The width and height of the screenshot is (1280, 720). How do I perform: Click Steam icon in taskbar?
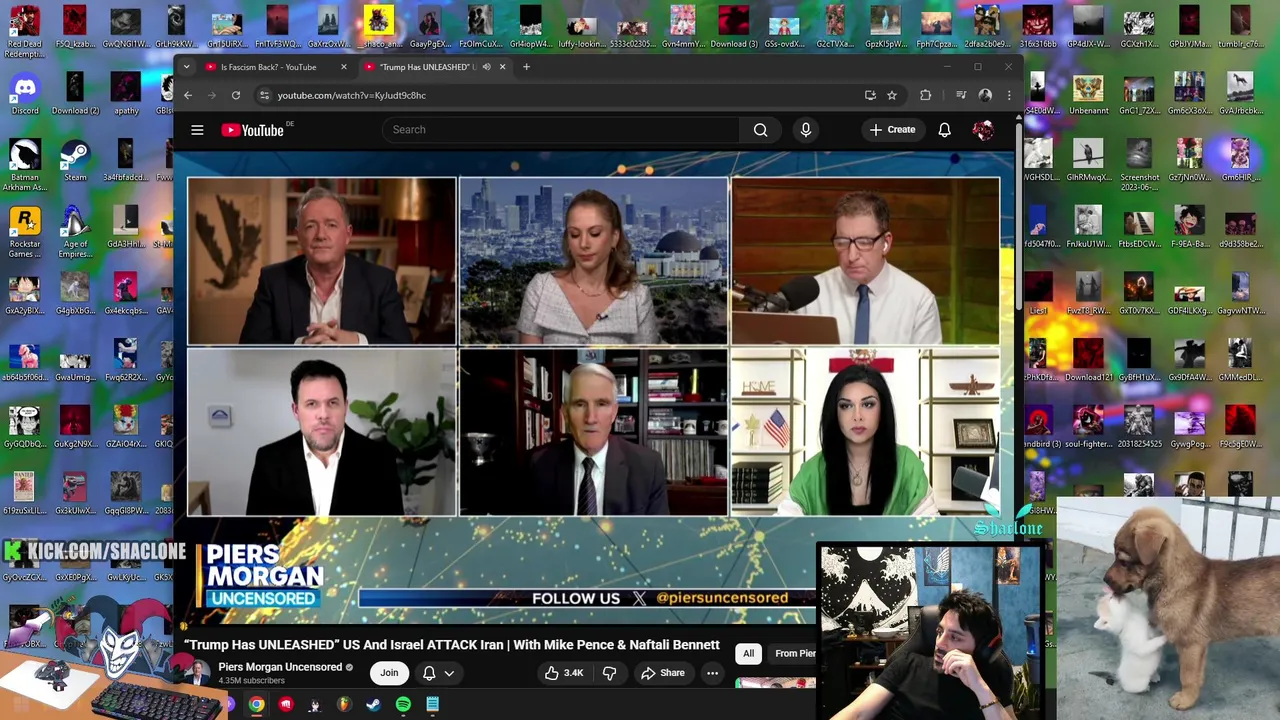(x=373, y=704)
